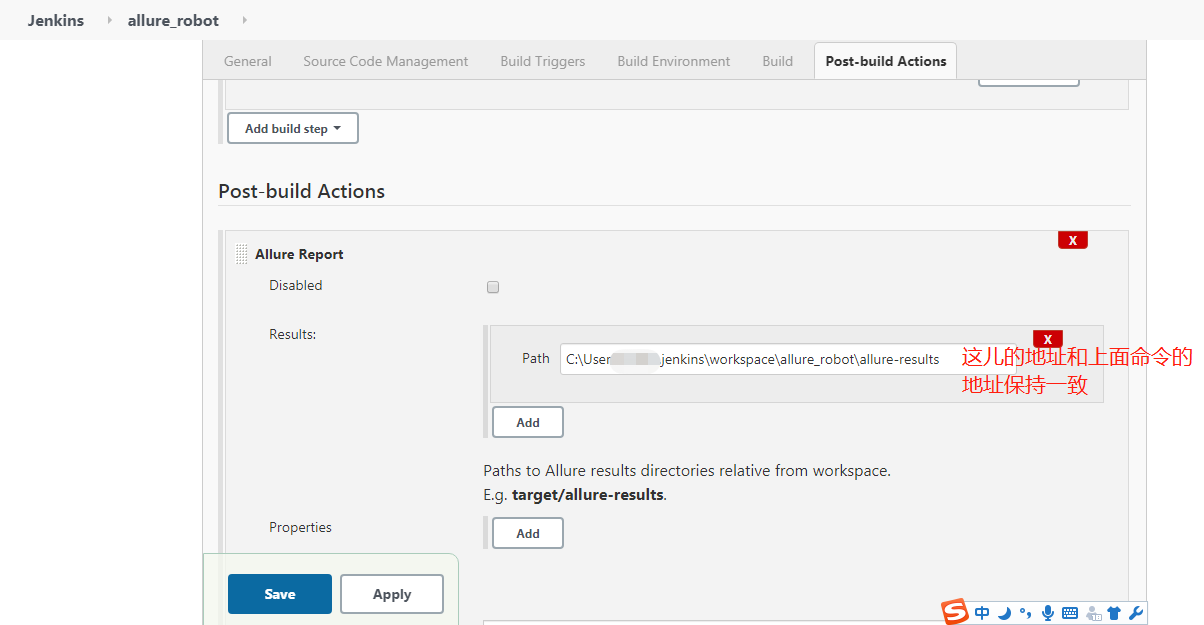
Task: Click the Sogou user account icon
Action: point(1092,612)
